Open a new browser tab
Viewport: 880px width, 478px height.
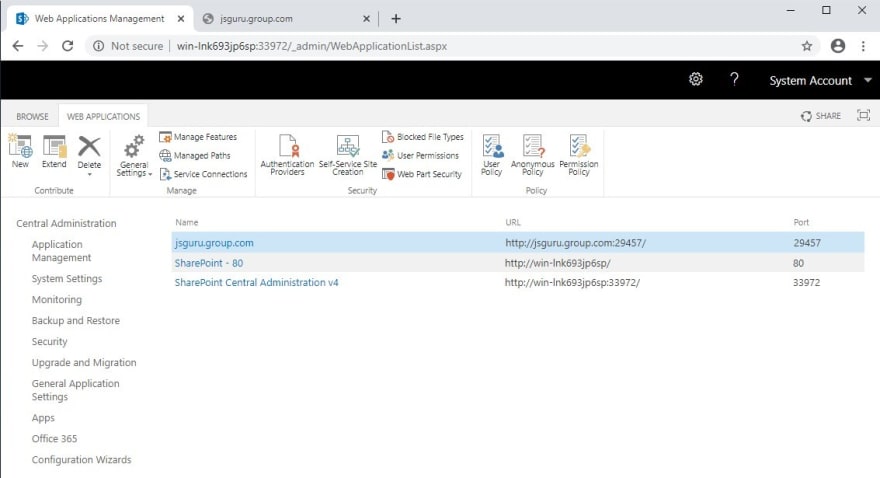tap(396, 19)
